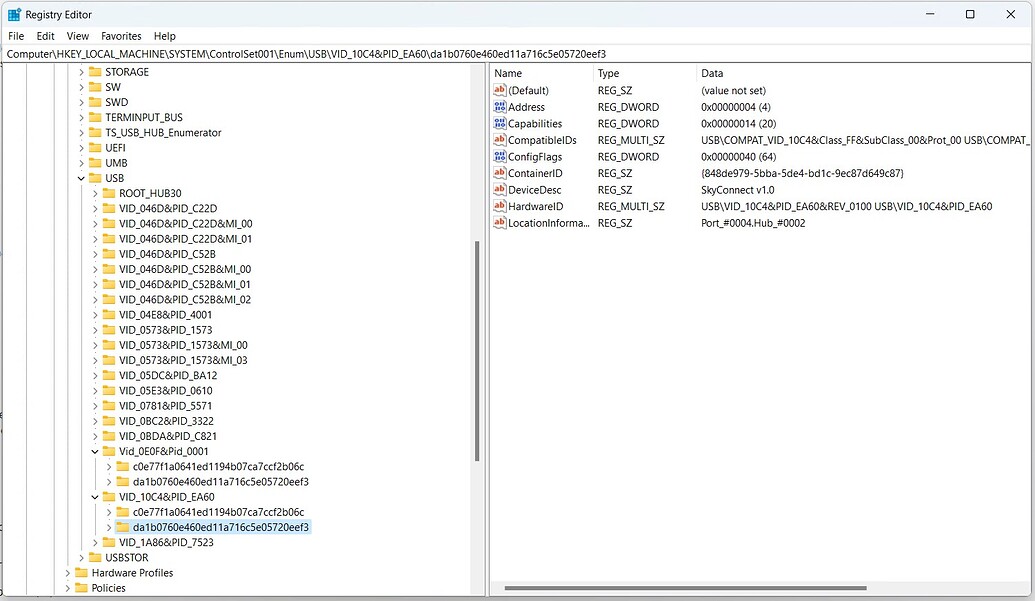Click the icon next to HardwareID entry
The width and height of the screenshot is (1035, 601).
[500, 206]
